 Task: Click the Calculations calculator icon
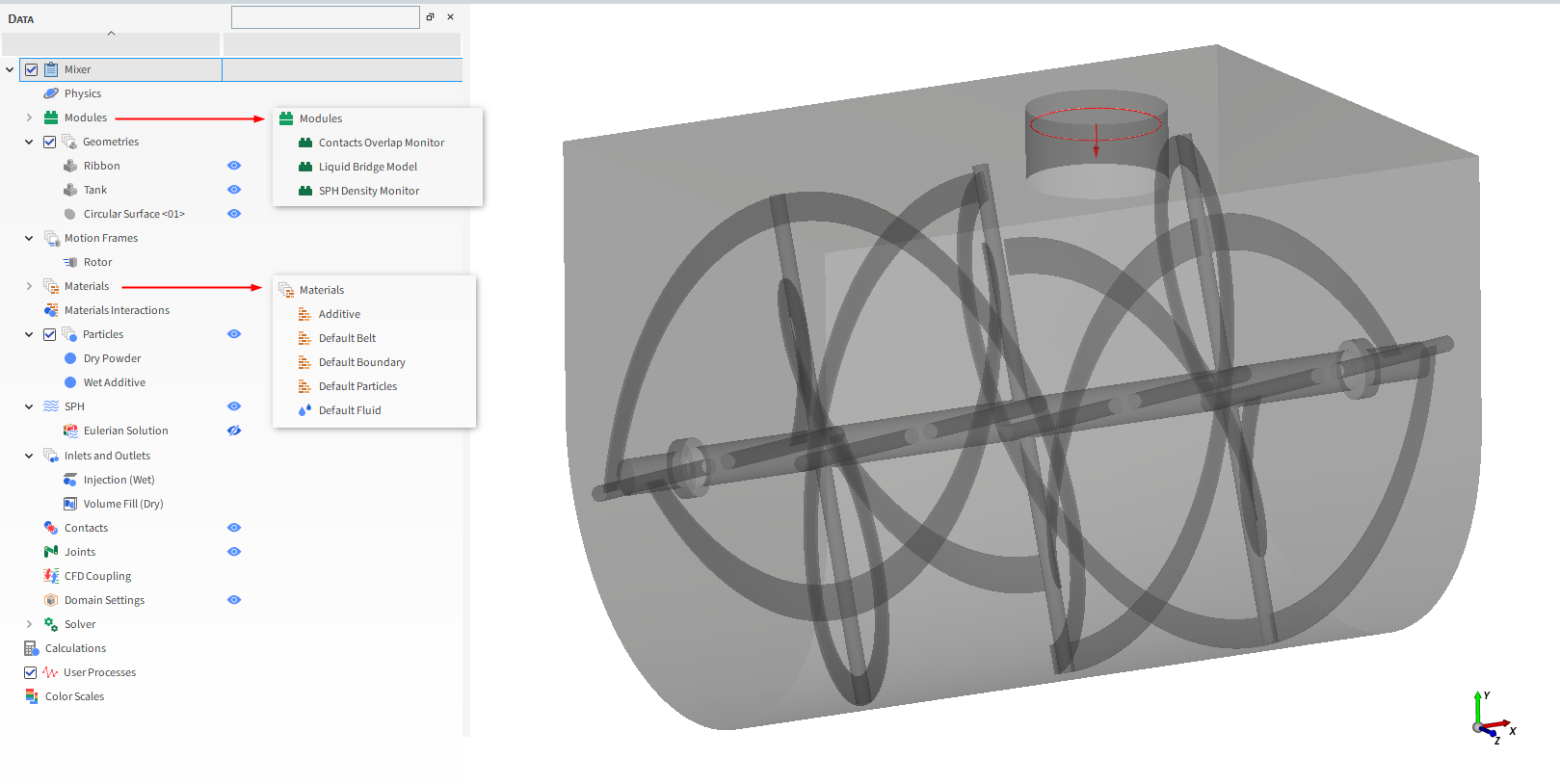(x=32, y=648)
